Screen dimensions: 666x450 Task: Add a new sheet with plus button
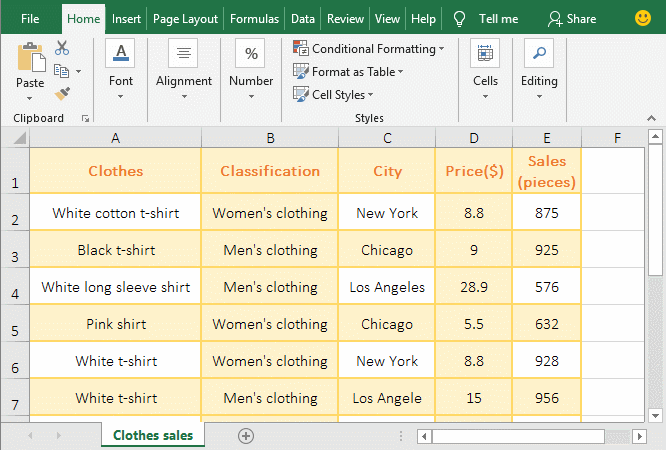click(246, 435)
